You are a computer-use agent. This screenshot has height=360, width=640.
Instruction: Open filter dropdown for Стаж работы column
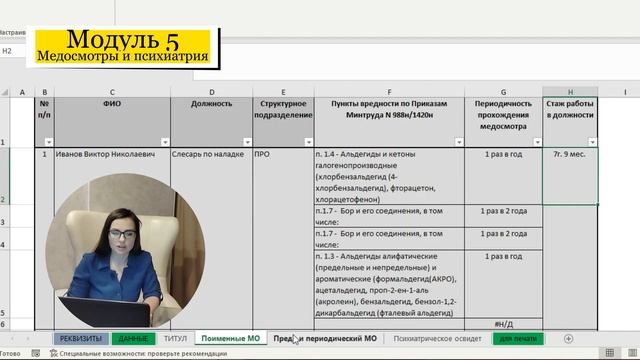tap(592, 142)
